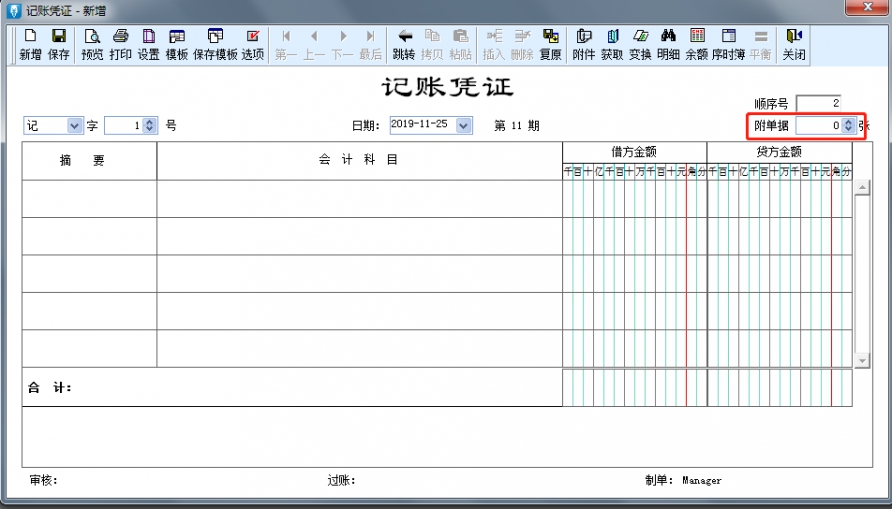The image size is (892, 509).
Task: Click the 审核 label
Action: 43,481
